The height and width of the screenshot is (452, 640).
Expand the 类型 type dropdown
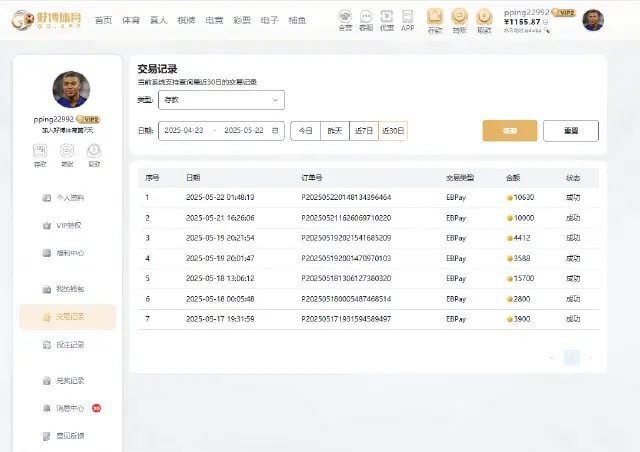pyautogui.click(x=220, y=100)
